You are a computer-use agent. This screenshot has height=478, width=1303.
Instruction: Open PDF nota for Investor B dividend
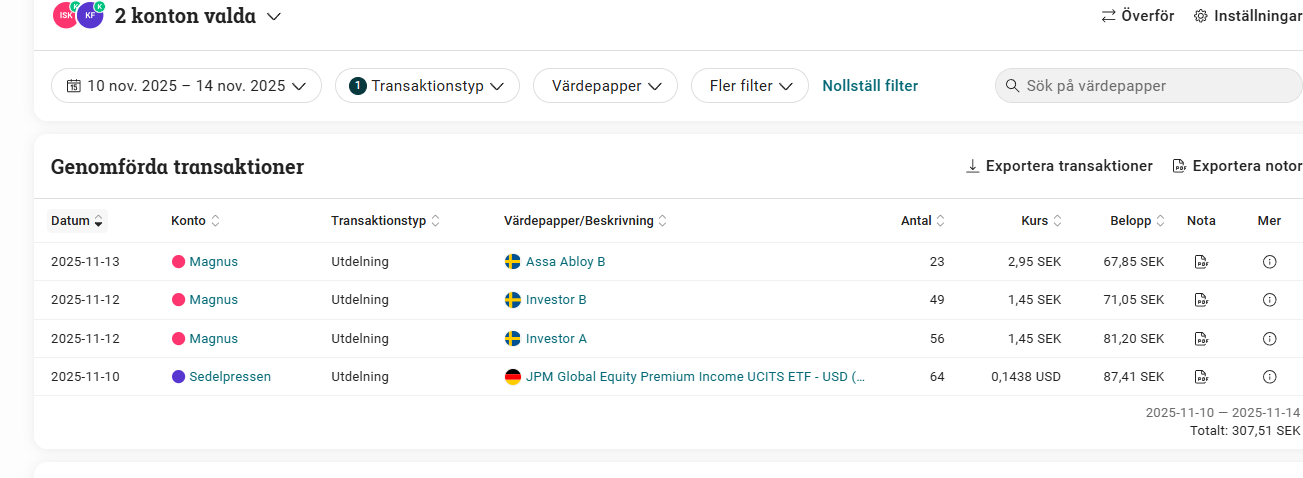click(1201, 300)
